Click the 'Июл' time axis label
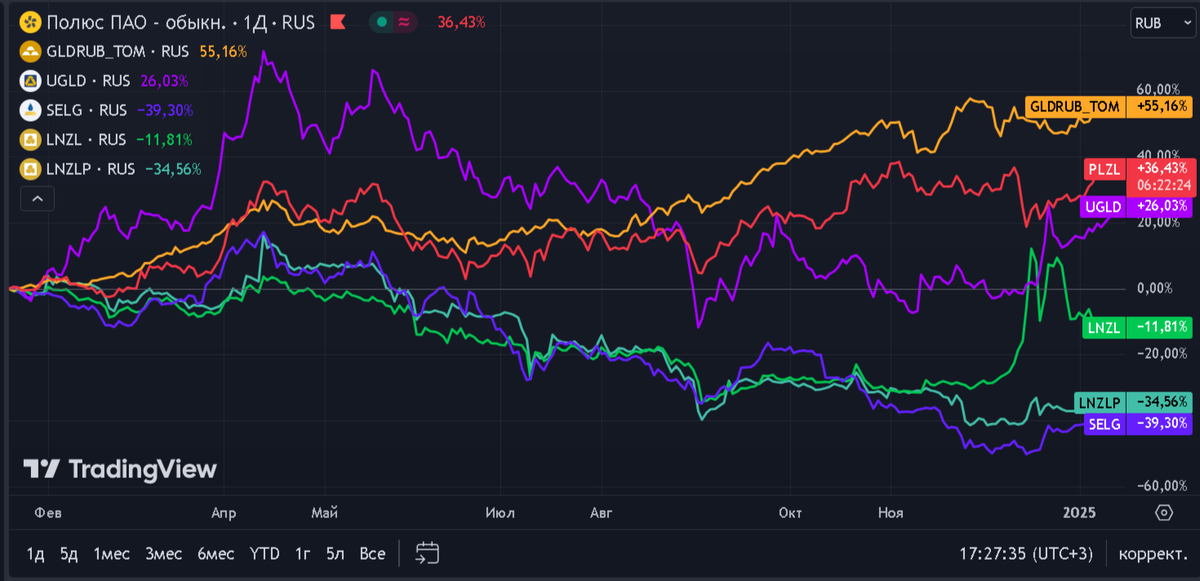1200x581 pixels. coord(500,513)
